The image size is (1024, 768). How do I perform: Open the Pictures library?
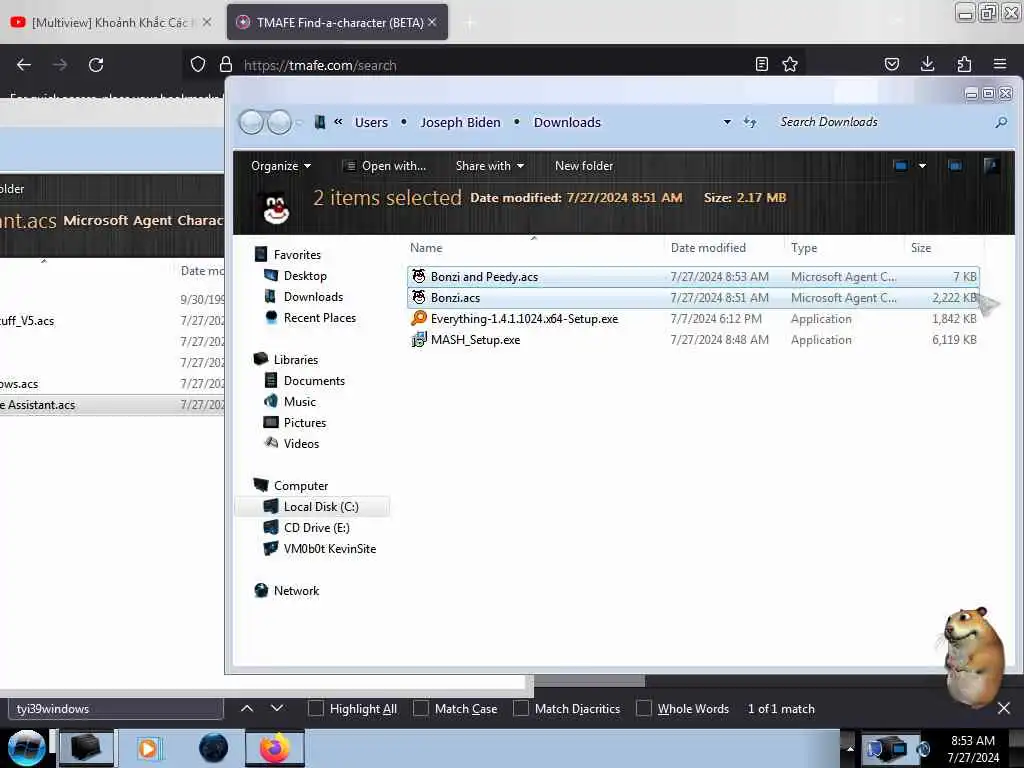point(305,423)
